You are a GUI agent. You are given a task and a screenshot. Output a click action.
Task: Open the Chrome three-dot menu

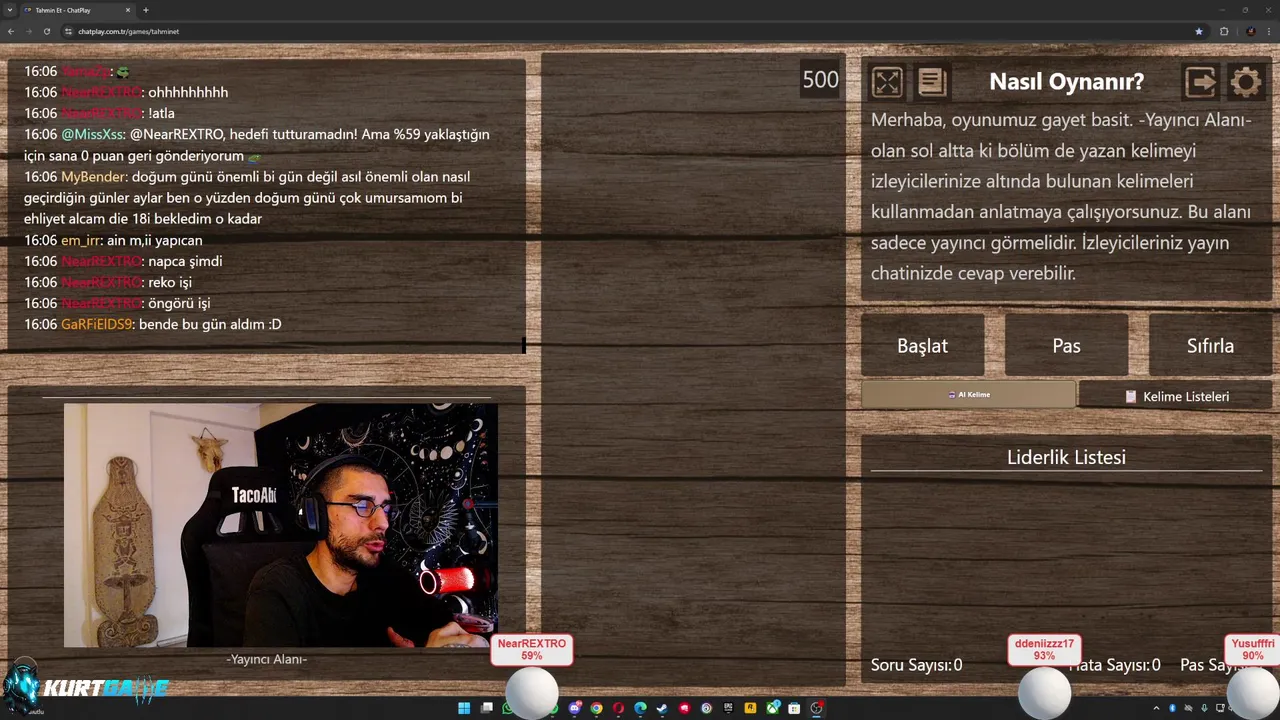tap(1269, 31)
